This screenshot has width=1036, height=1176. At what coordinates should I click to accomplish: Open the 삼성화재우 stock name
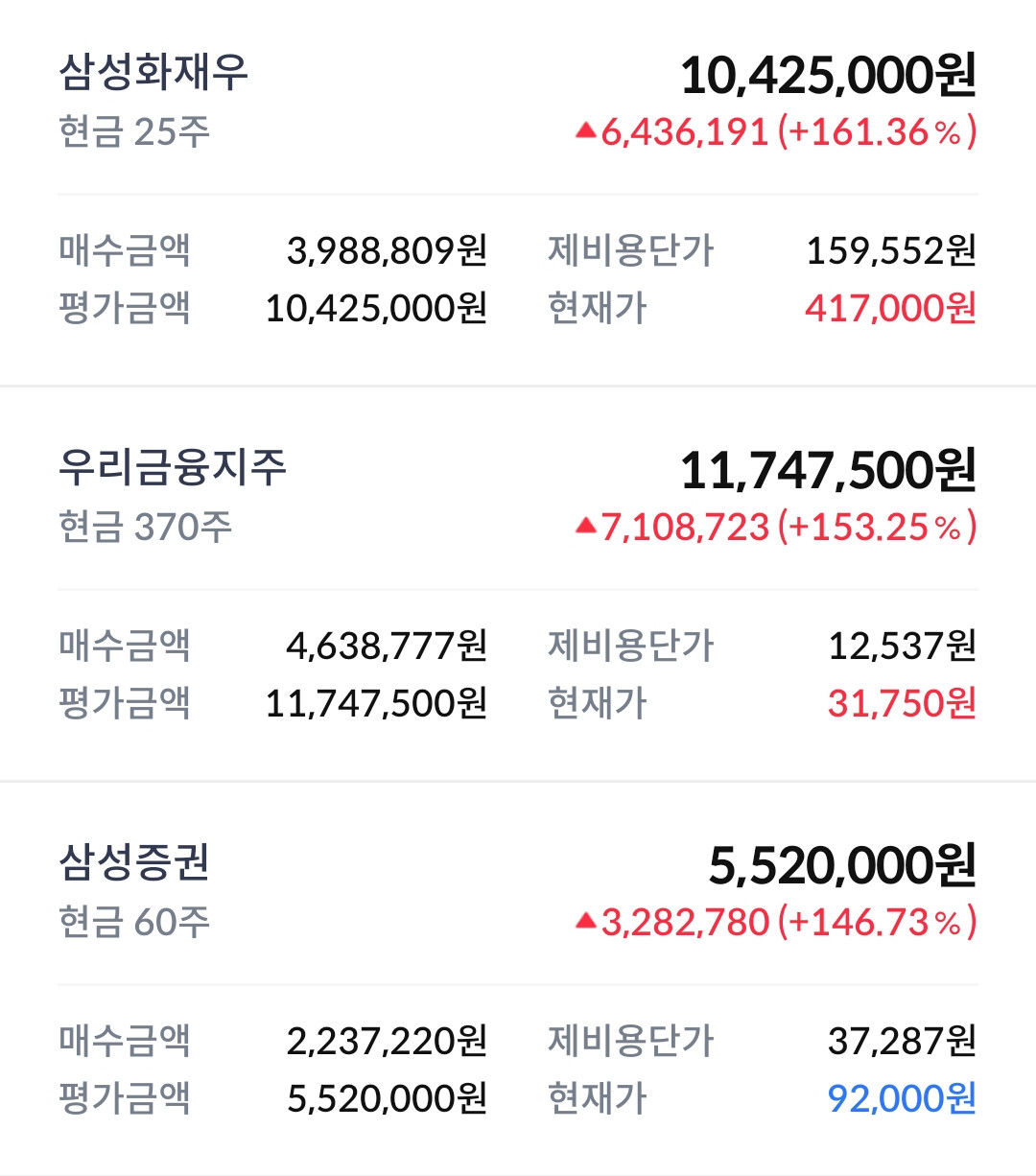[x=153, y=73]
